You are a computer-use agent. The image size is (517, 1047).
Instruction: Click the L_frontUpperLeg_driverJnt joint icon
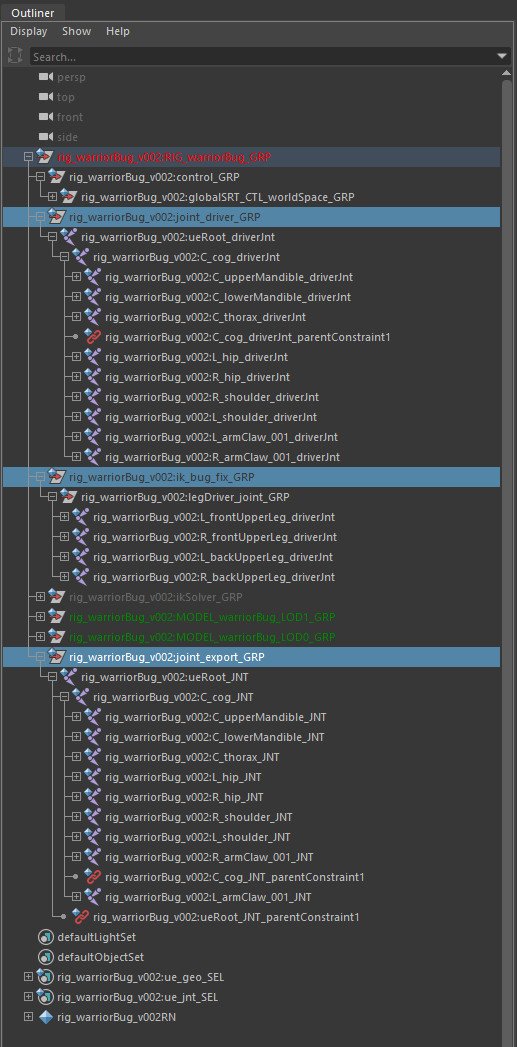(80, 517)
